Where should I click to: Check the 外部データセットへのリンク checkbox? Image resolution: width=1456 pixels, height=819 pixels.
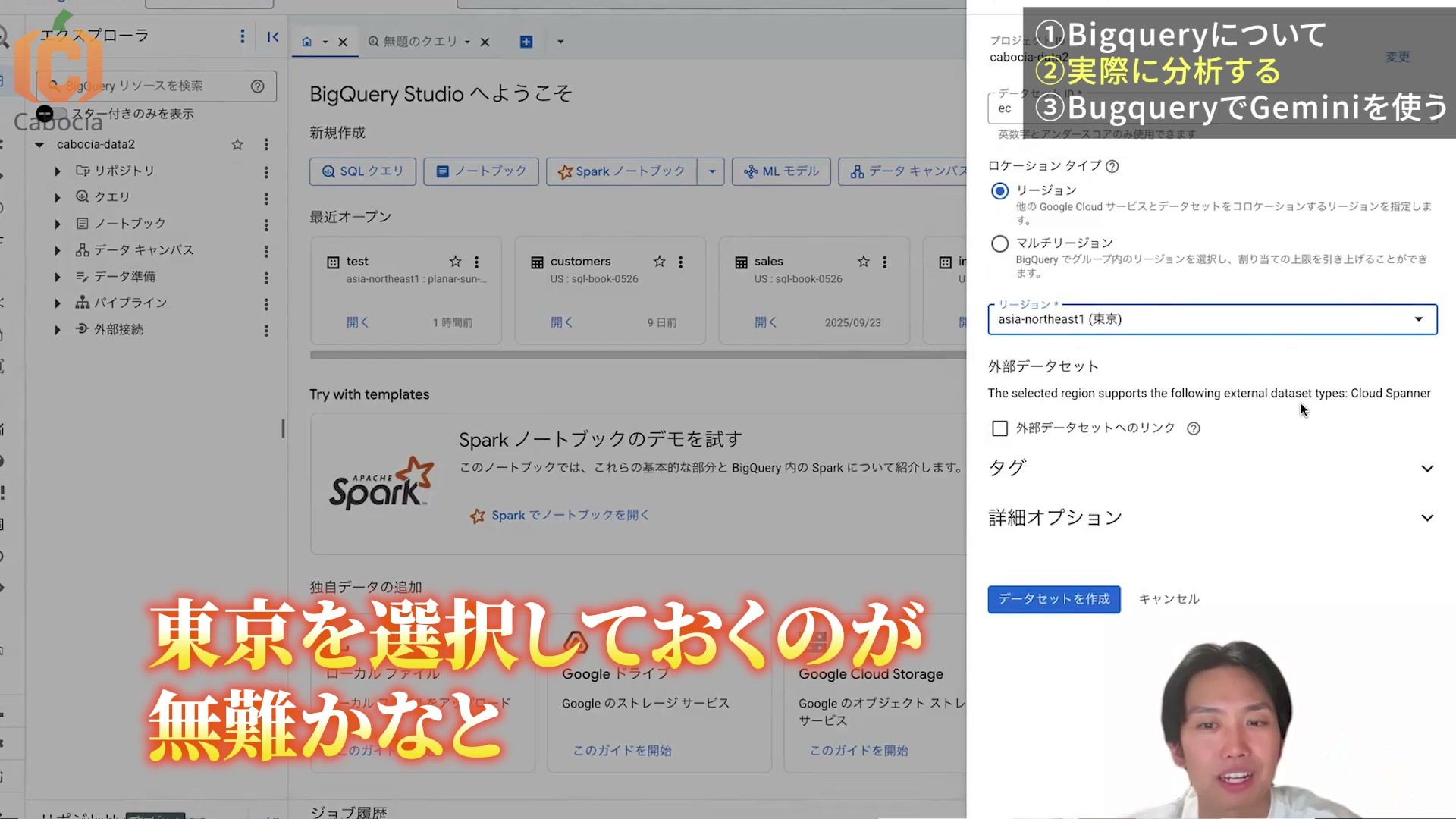[x=999, y=428]
